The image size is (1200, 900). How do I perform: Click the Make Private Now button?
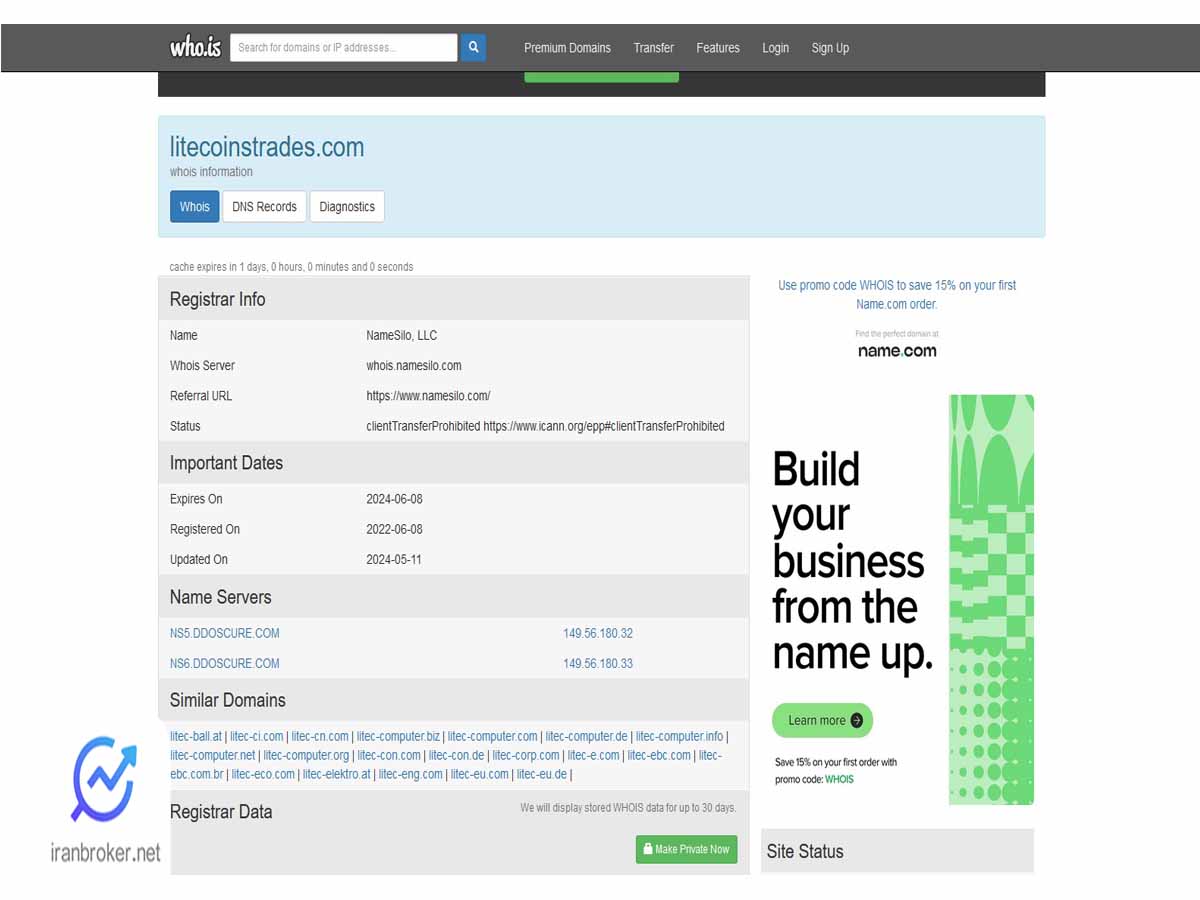(x=686, y=849)
